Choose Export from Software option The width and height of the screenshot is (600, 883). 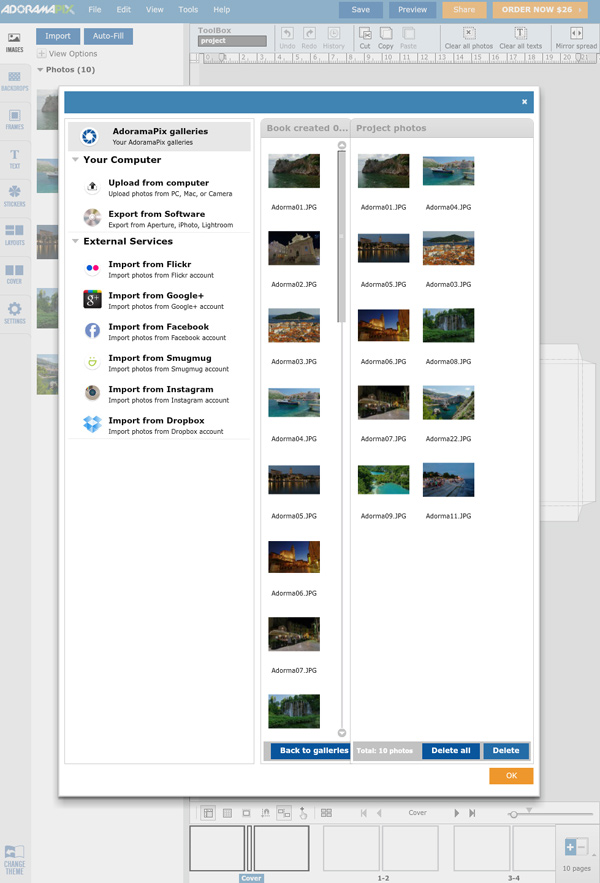(x=159, y=219)
